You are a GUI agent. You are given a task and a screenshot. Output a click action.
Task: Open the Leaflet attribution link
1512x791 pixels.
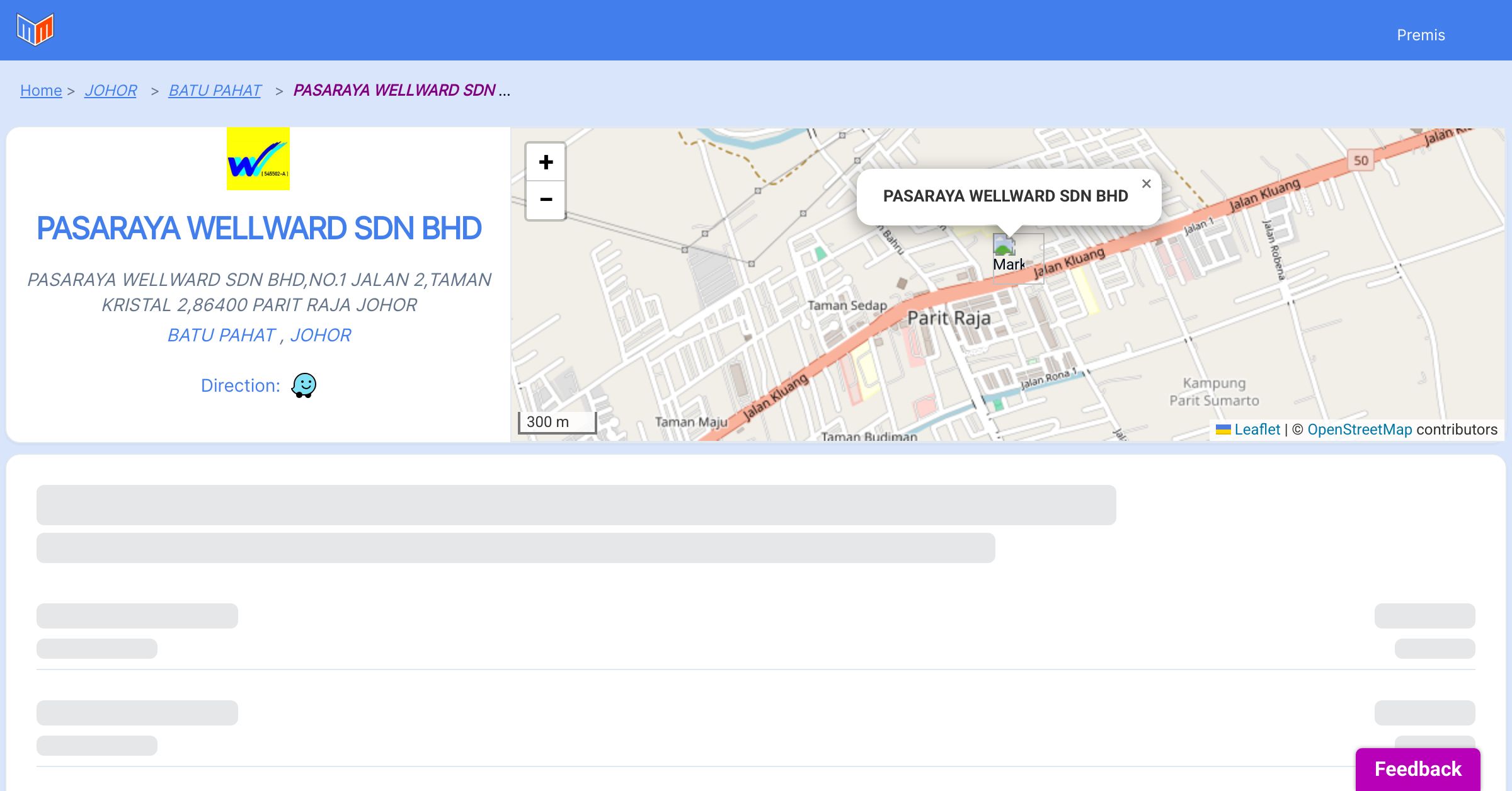[x=1257, y=430]
